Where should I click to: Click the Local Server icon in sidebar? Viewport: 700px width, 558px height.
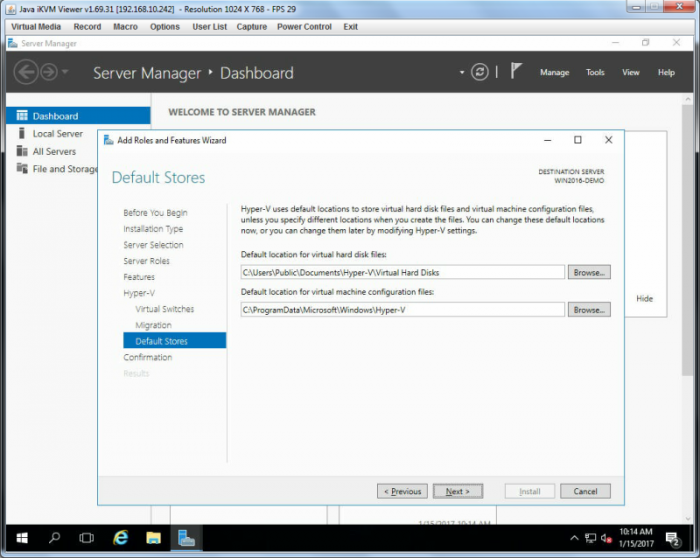tap(21, 133)
